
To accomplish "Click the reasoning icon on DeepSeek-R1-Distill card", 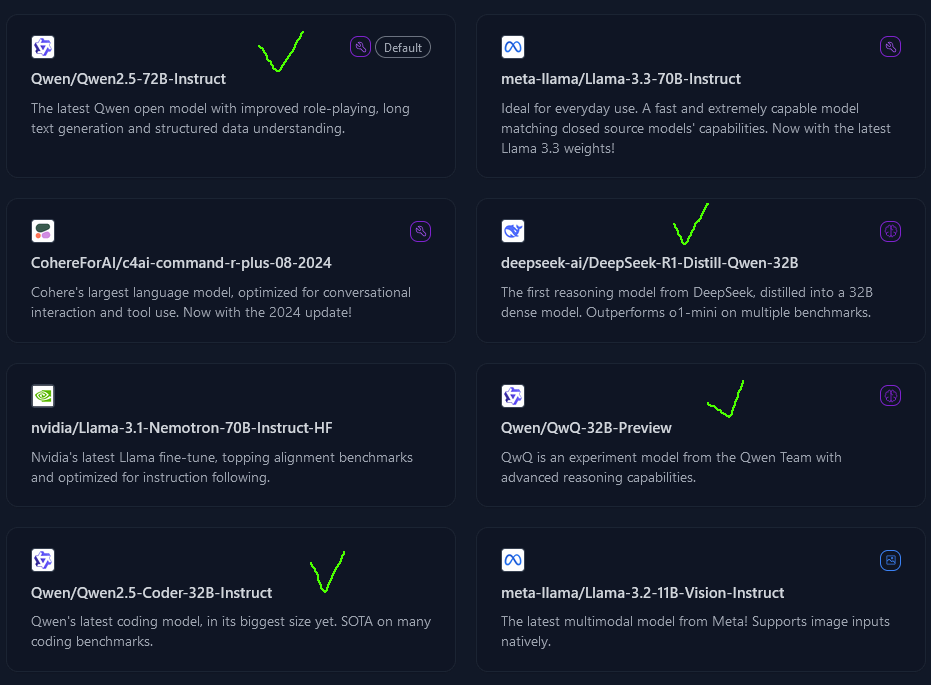I will (890, 232).
